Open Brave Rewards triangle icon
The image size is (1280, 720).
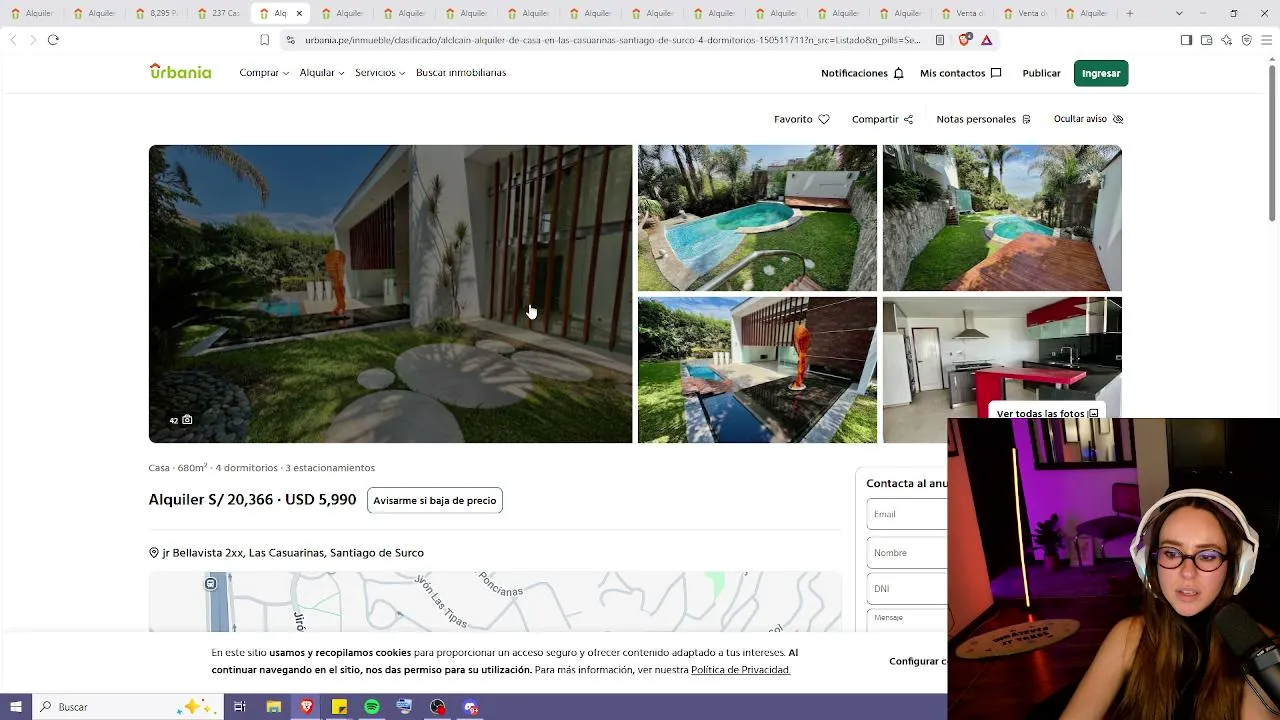[x=986, y=40]
